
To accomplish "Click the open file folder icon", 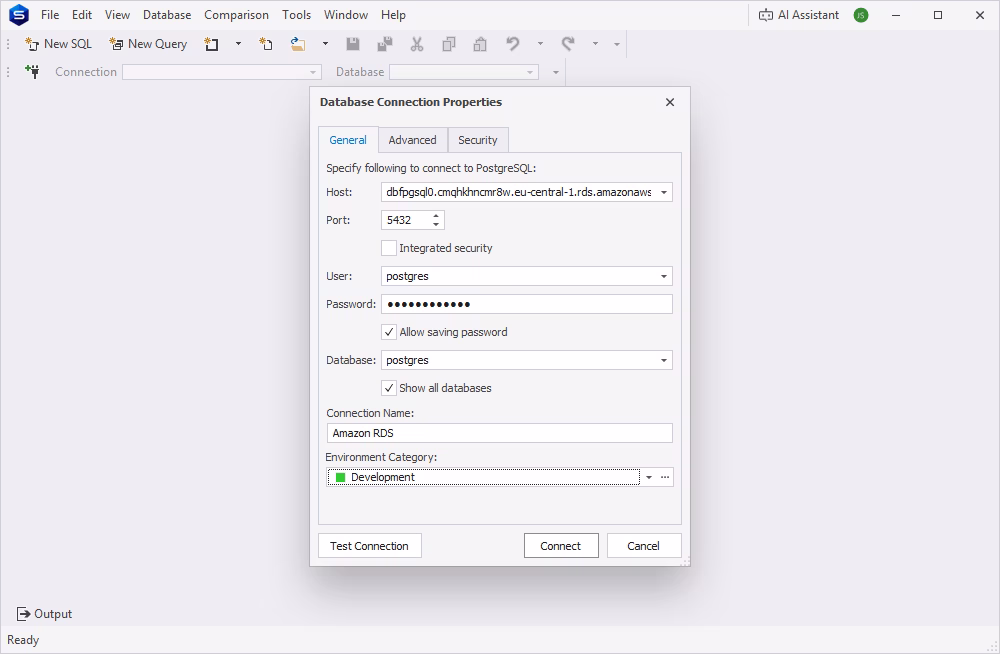I will pos(298,44).
